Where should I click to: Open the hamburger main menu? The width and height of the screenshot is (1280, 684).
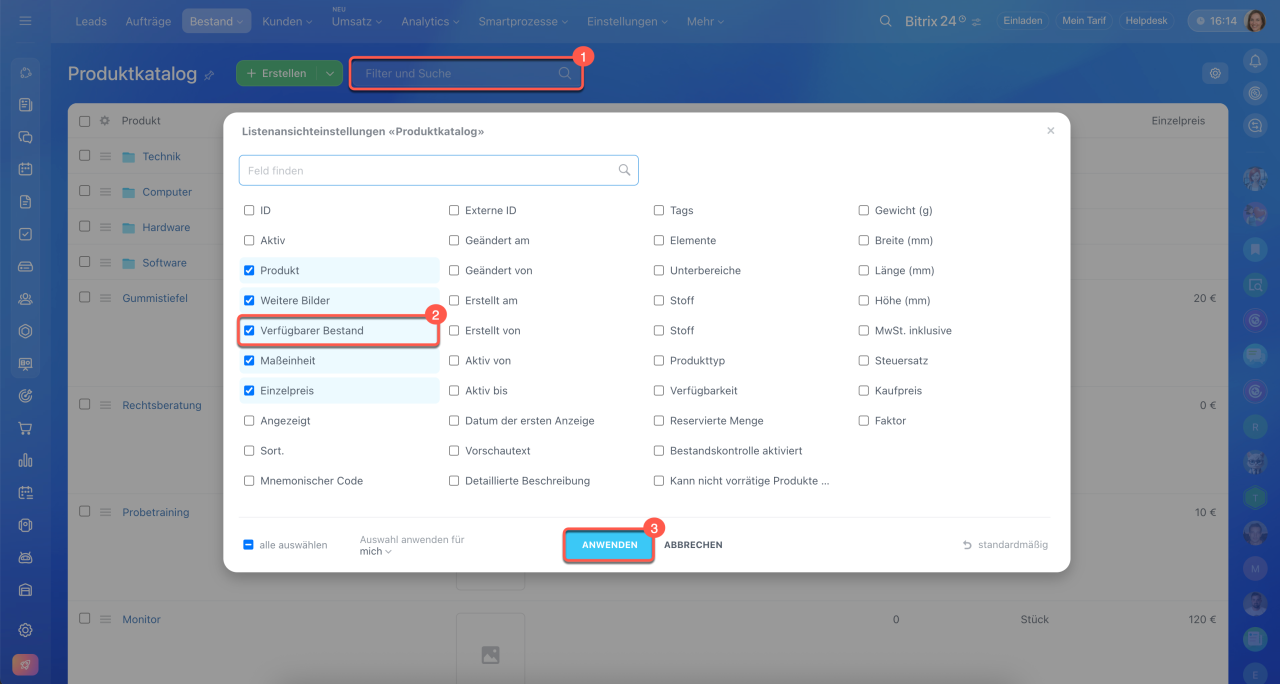coord(26,21)
